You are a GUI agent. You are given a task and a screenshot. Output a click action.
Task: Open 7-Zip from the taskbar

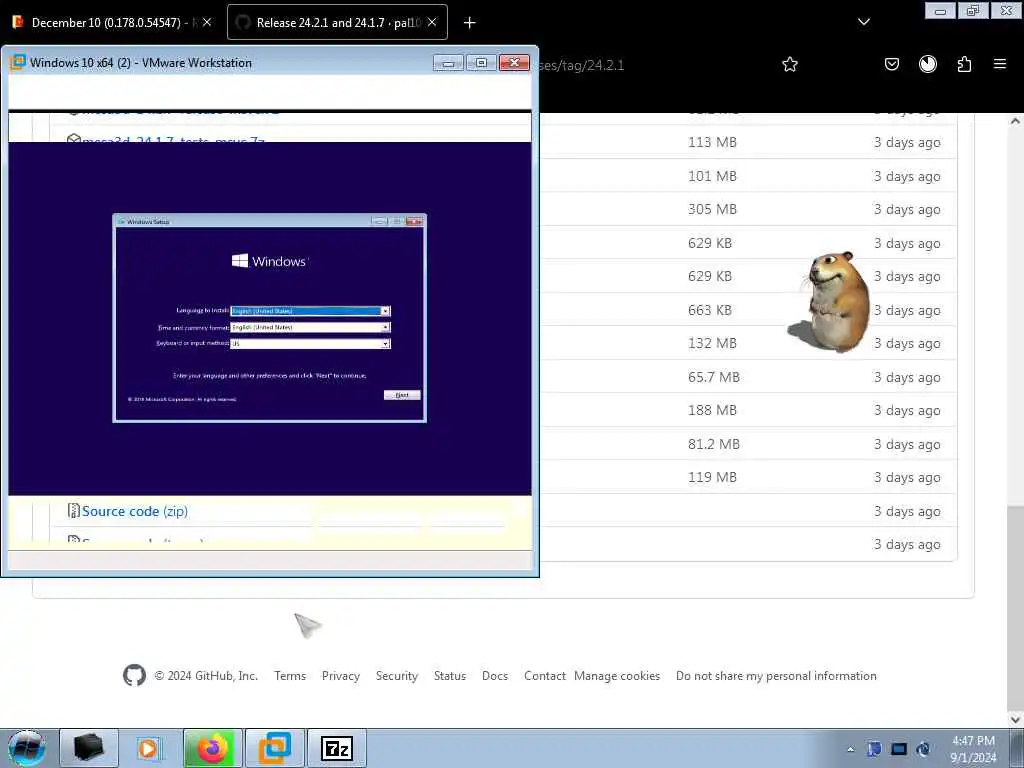[337, 748]
